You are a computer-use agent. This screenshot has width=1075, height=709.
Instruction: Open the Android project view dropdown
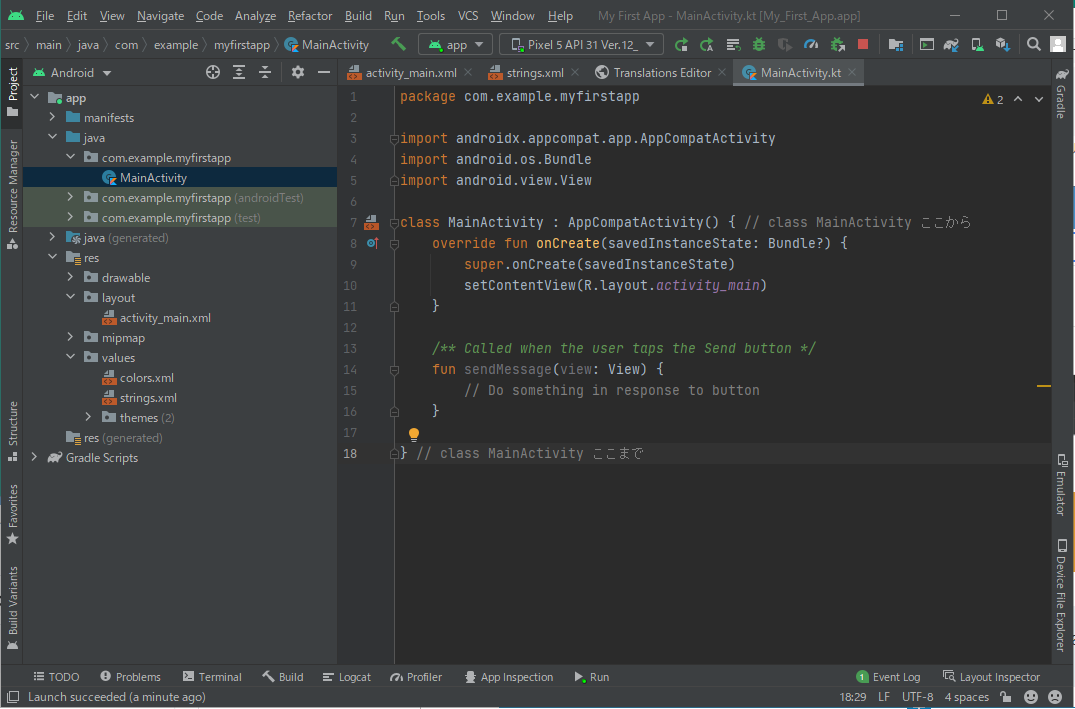[74, 73]
